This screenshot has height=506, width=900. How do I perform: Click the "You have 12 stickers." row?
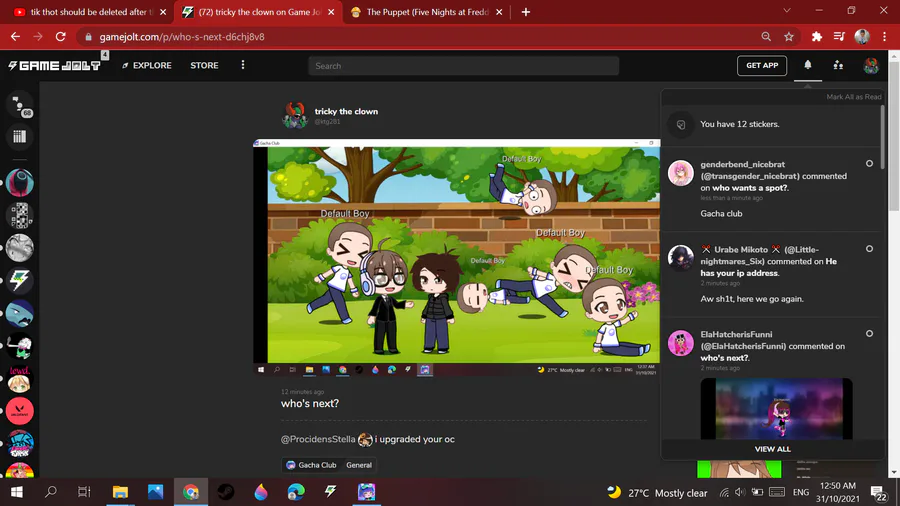pyautogui.click(x=771, y=124)
